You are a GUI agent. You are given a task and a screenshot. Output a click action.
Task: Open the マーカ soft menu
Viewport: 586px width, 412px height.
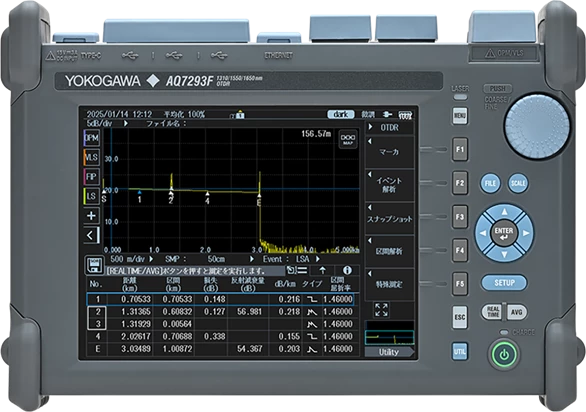tap(389, 152)
